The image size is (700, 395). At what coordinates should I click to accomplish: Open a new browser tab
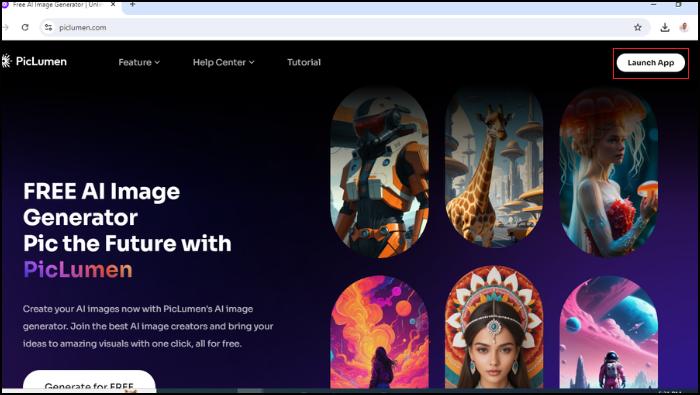tap(133, 4)
